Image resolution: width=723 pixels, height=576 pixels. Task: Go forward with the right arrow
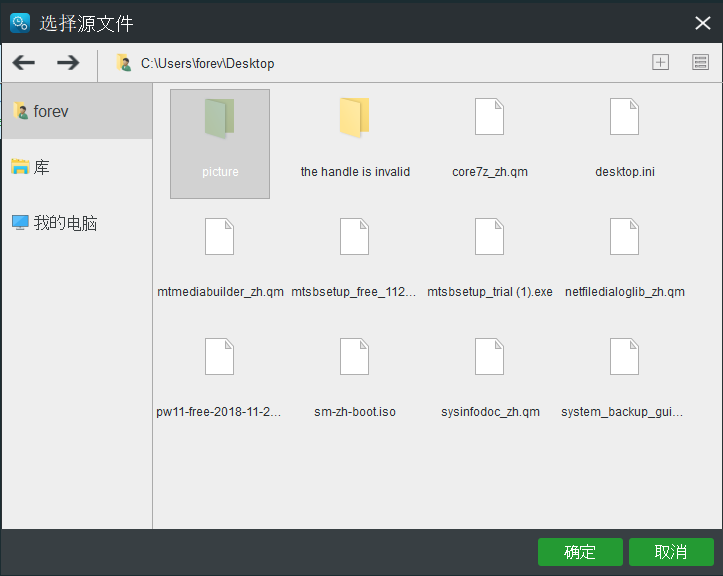pyautogui.click(x=68, y=62)
